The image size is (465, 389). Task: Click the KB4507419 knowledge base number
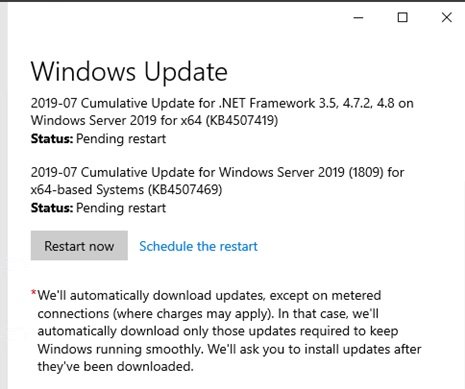tap(242, 120)
